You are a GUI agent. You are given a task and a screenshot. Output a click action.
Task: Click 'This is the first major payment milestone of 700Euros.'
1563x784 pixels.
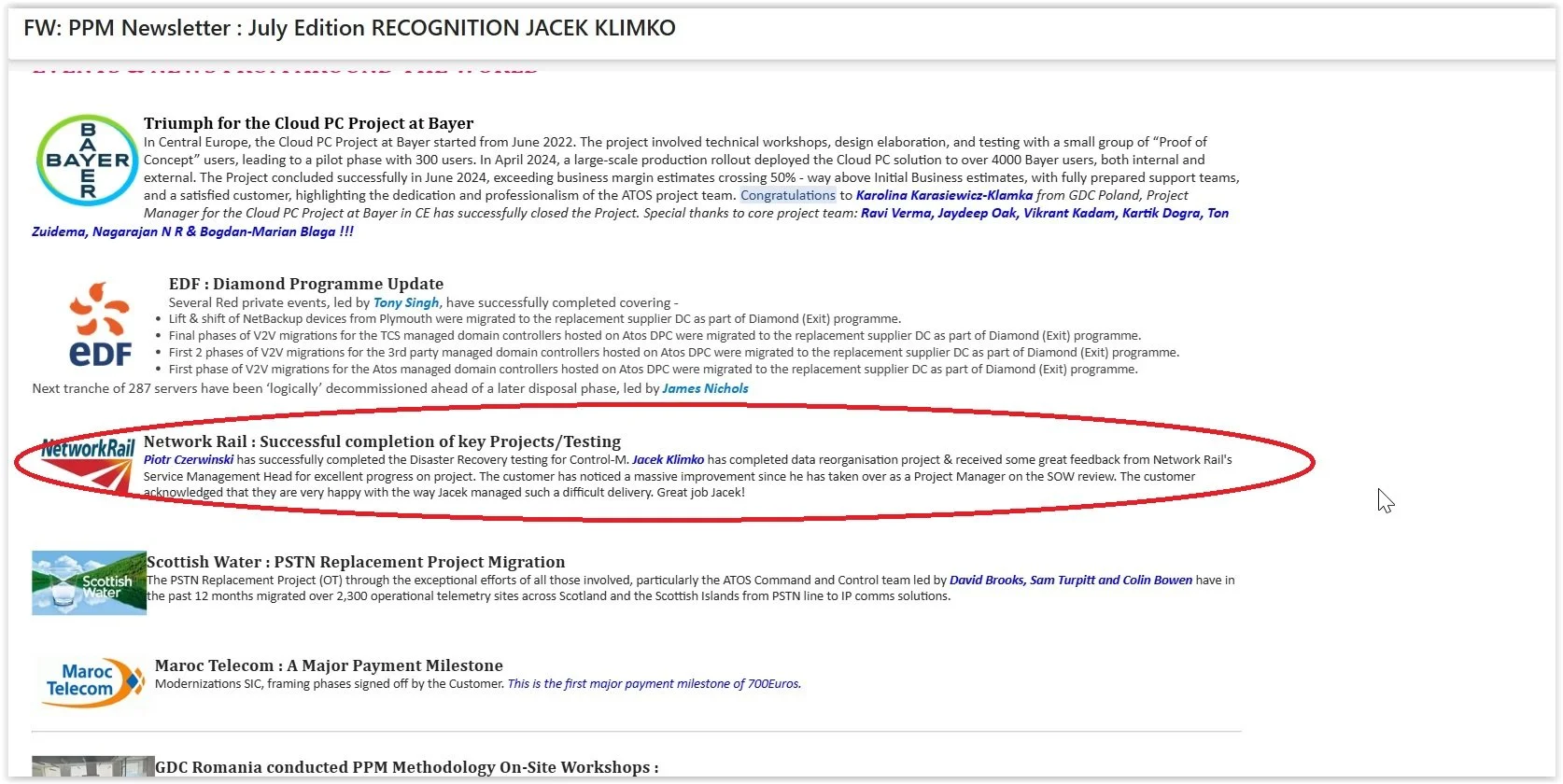coord(655,683)
